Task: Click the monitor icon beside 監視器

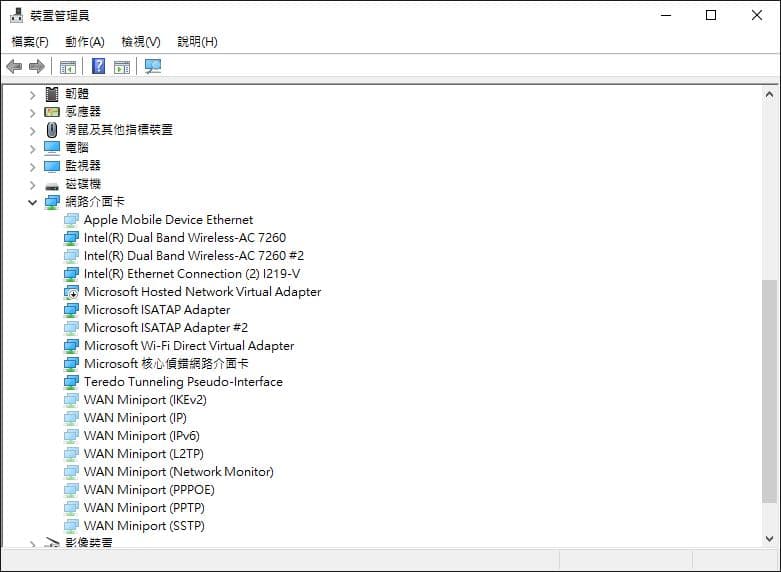Action: pos(52,166)
